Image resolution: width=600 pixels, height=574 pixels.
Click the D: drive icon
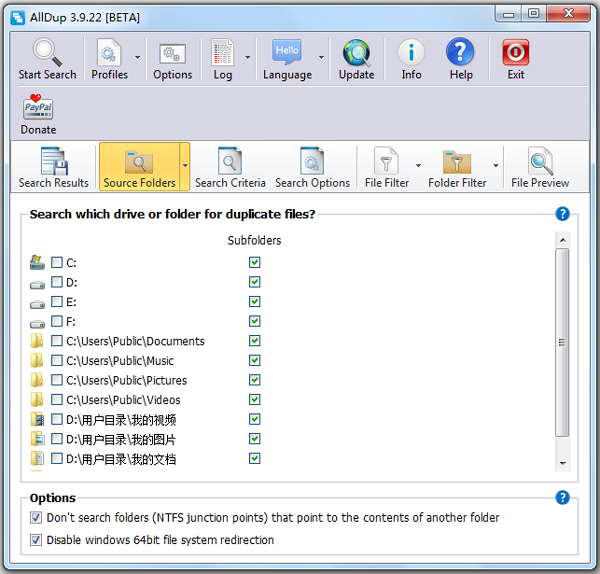(37, 284)
